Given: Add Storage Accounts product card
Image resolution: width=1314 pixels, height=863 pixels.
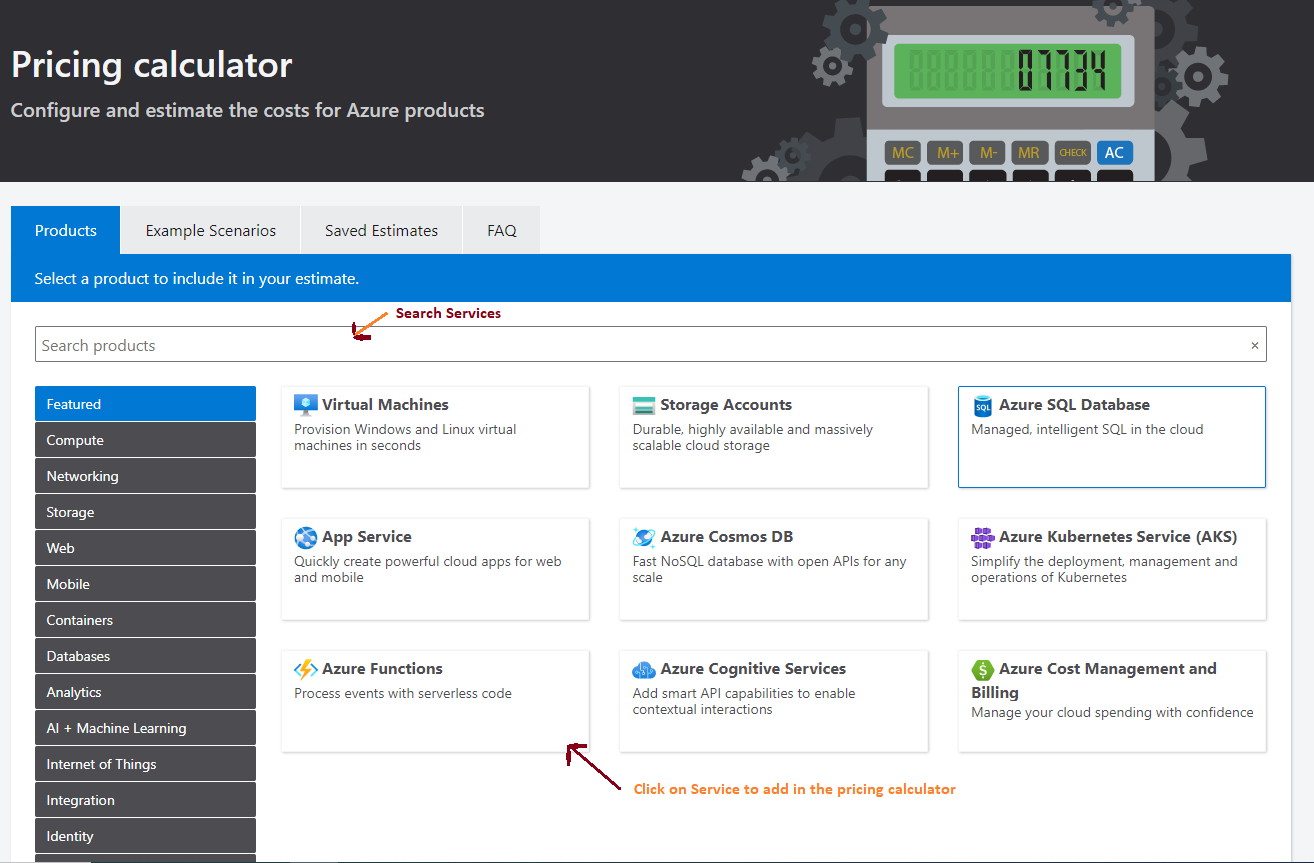Looking at the screenshot, I should pos(774,437).
